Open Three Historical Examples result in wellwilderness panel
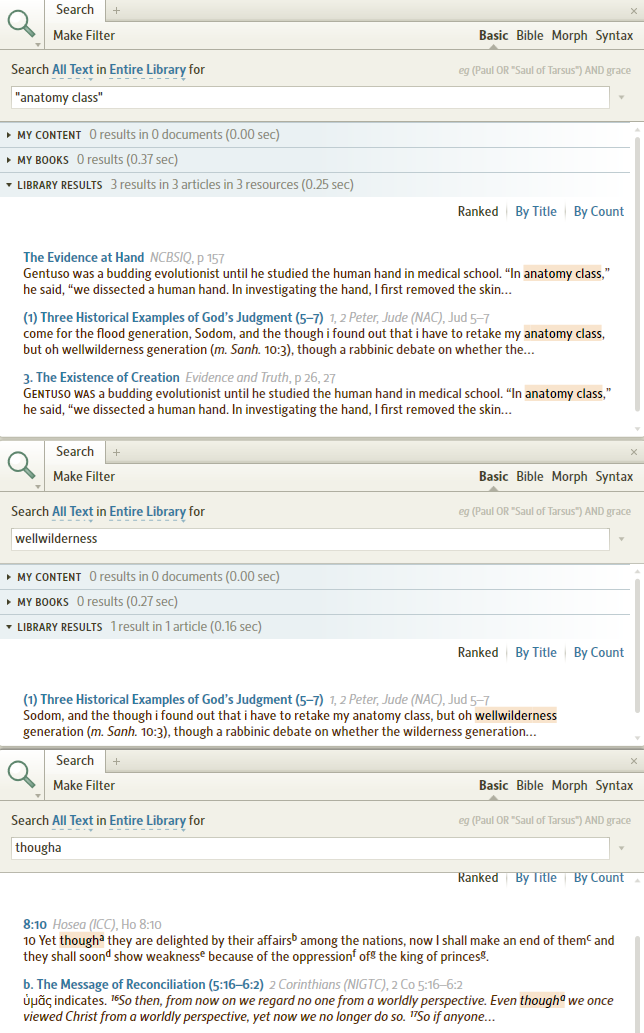Viewport: 644px width, 1033px height. click(x=173, y=700)
